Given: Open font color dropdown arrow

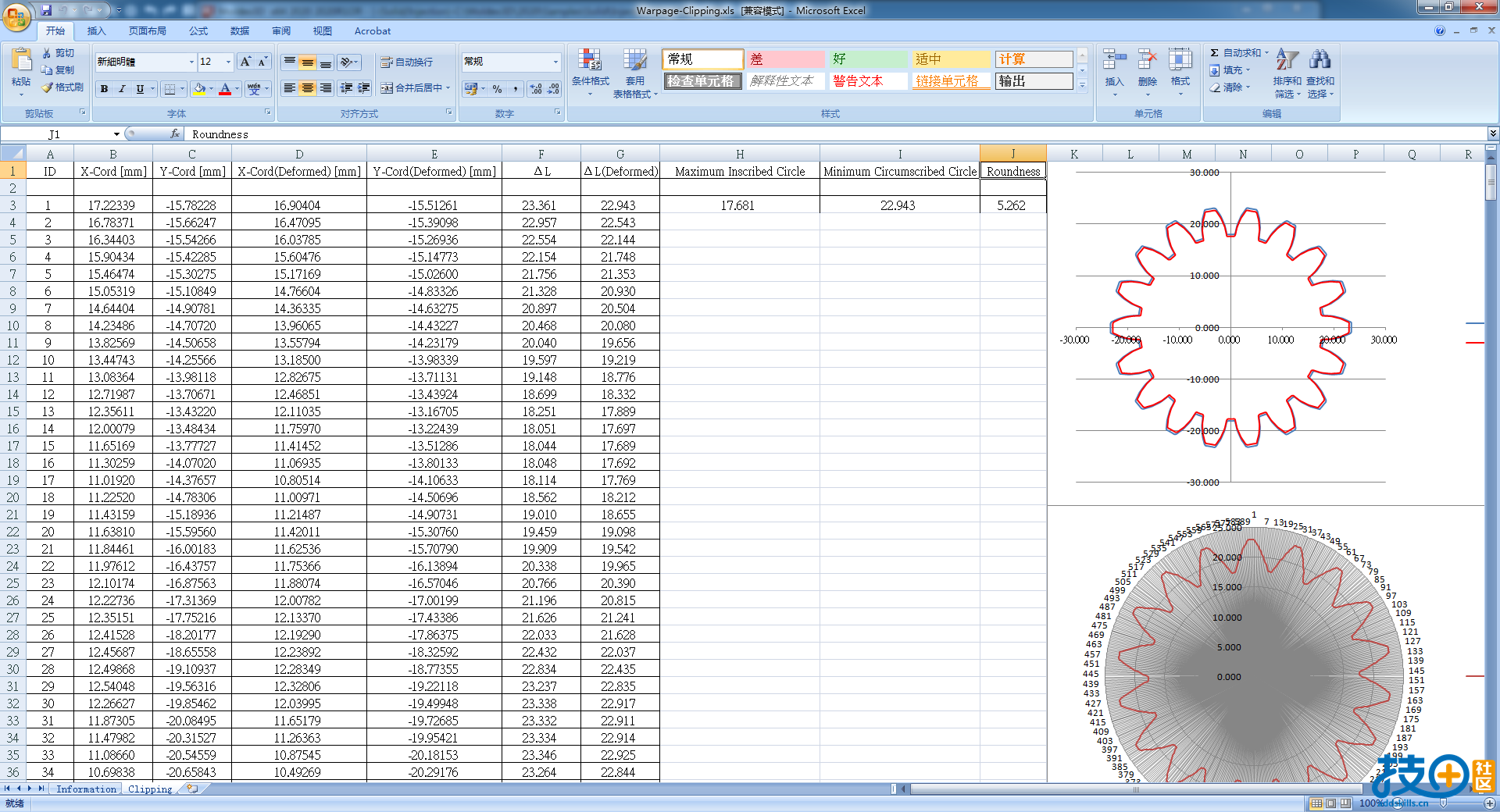Looking at the screenshot, I should [x=237, y=89].
